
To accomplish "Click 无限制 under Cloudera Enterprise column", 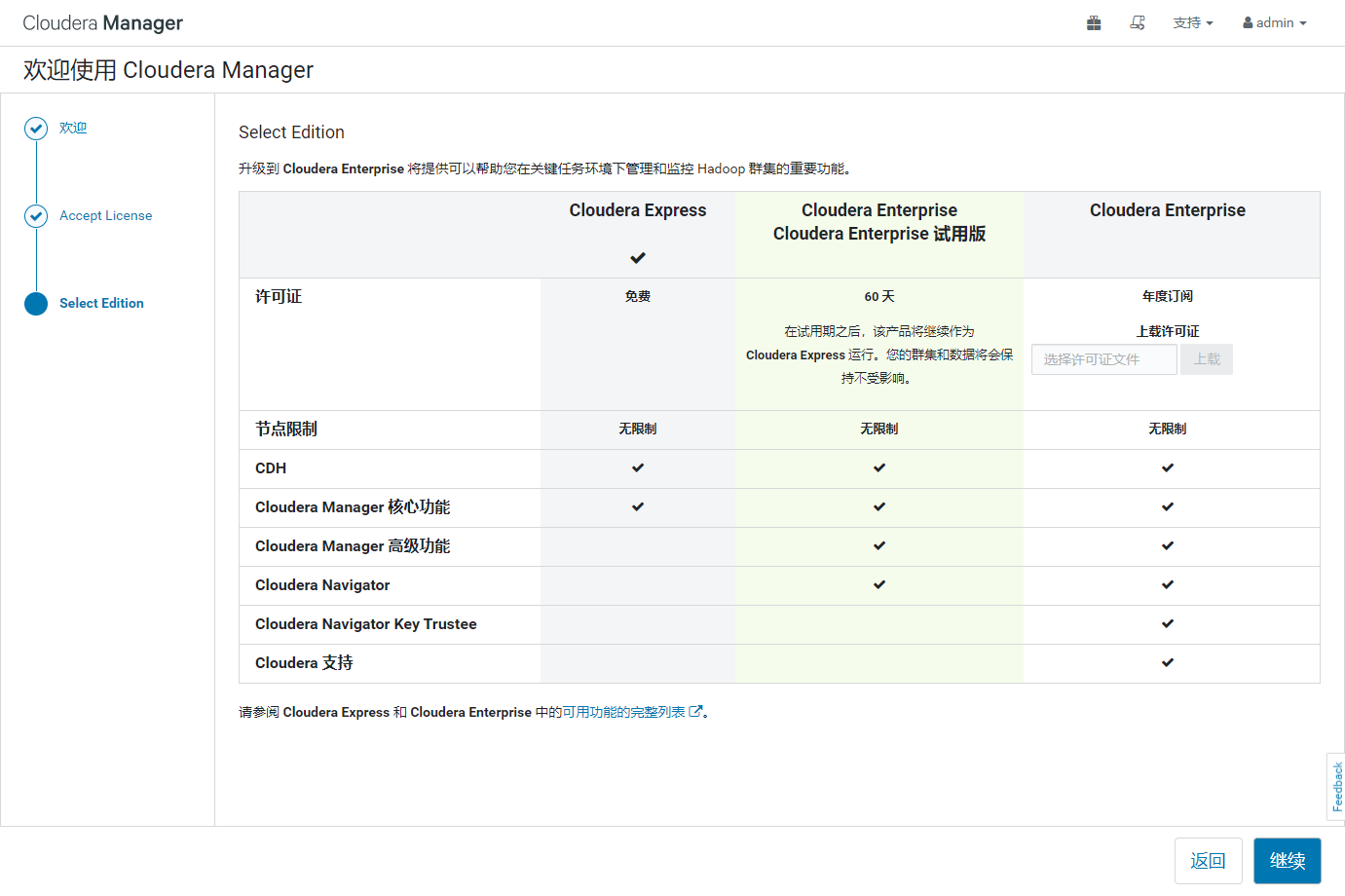I will click(x=1168, y=429).
